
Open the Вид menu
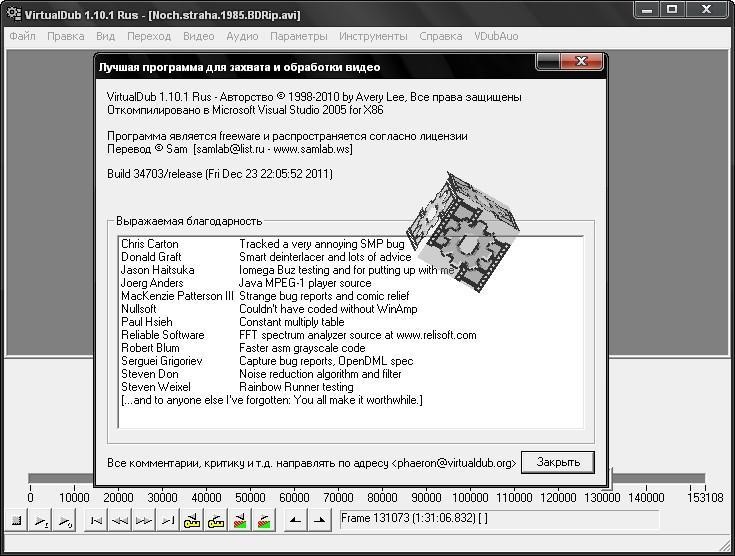105,36
